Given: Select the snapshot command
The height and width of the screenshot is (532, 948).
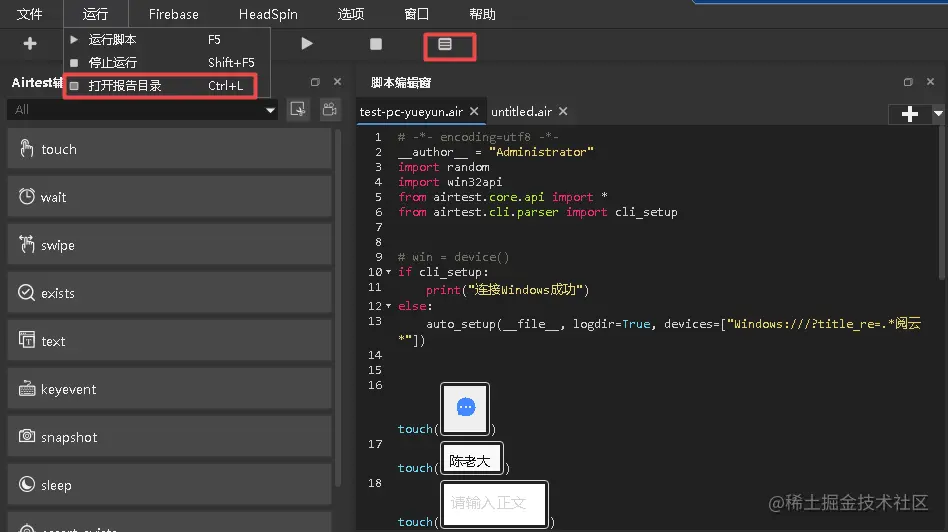Looking at the screenshot, I should (x=169, y=436).
